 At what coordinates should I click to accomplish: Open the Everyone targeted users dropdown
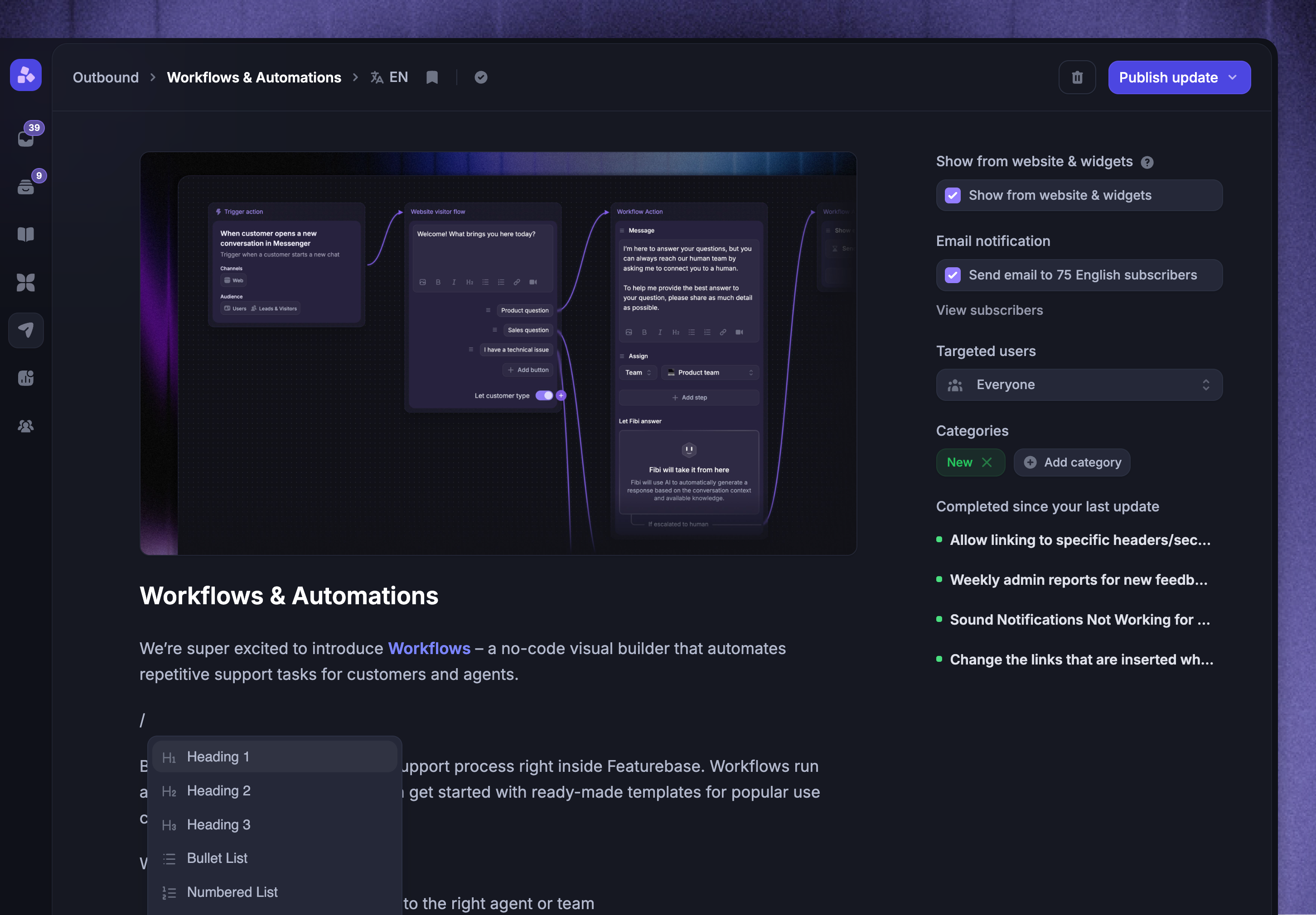(1079, 385)
